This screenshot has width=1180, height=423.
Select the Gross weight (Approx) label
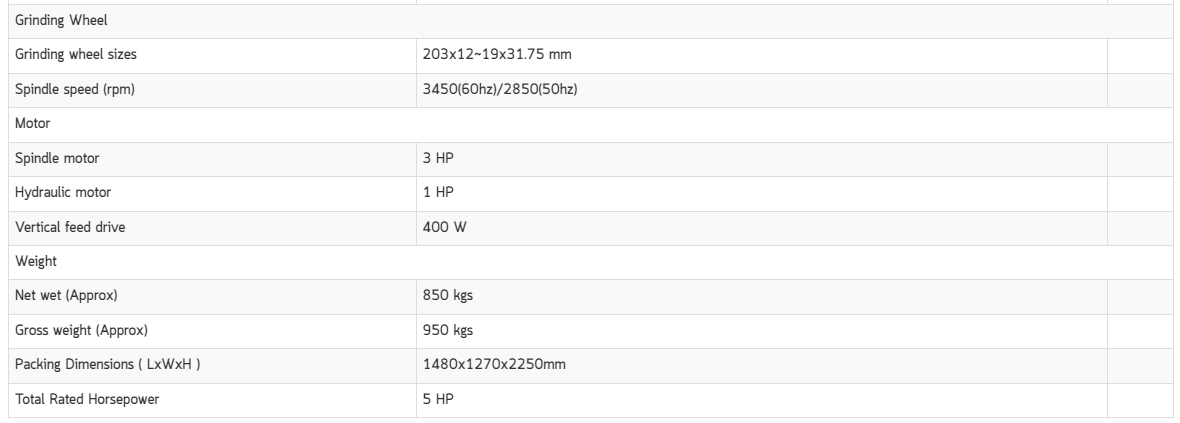point(81,330)
